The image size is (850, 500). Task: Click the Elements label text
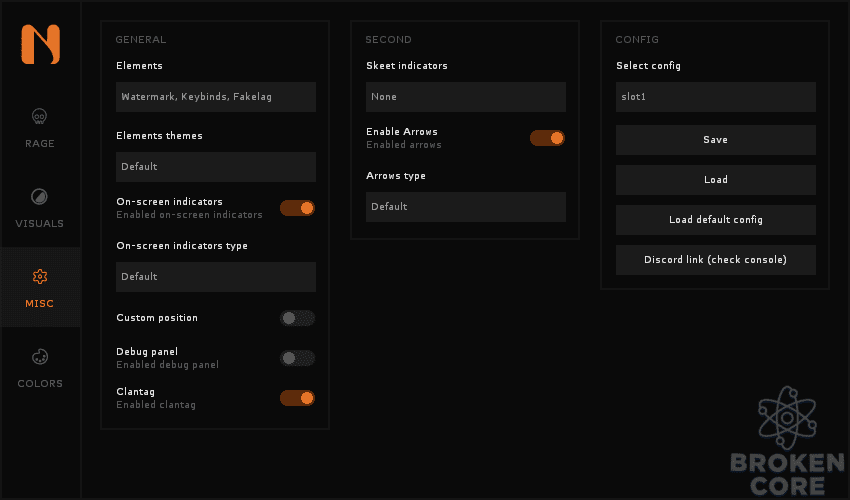click(x=139, y=66)
